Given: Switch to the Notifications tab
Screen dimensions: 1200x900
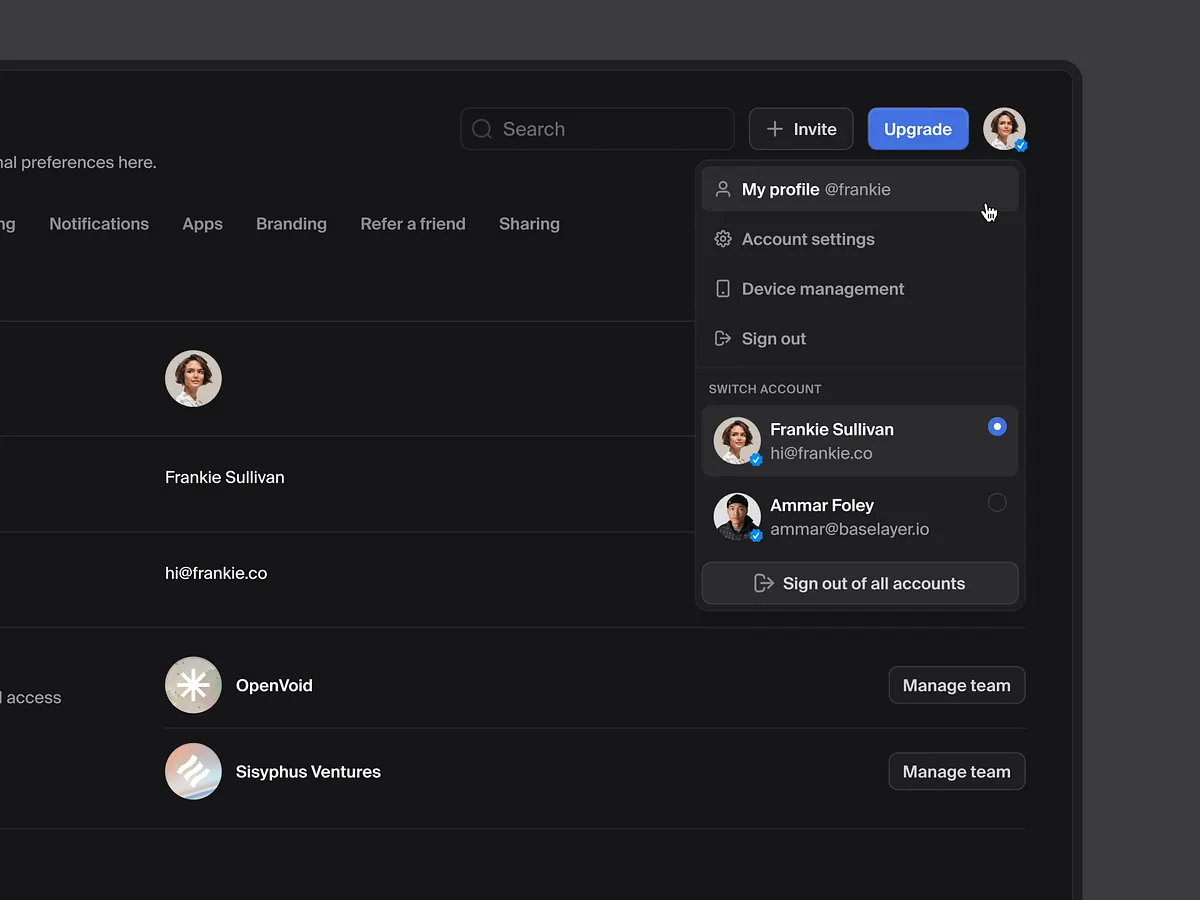Looking at the screenshot, I should point(99,224).
